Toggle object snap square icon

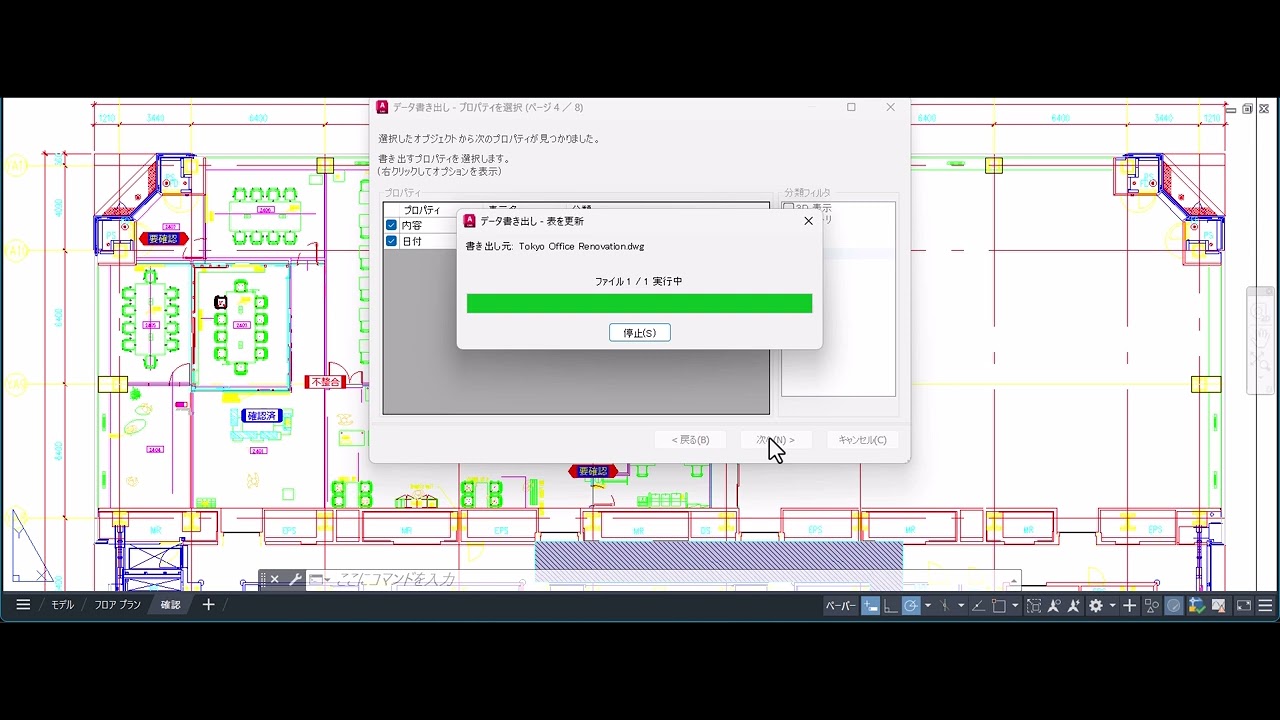pyautogui.click(x=998, y=606)
